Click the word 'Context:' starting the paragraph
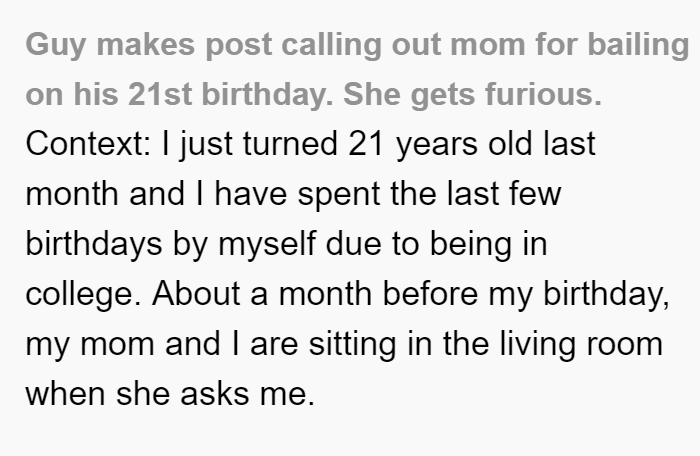700x456 pixels. coord(88,144)
